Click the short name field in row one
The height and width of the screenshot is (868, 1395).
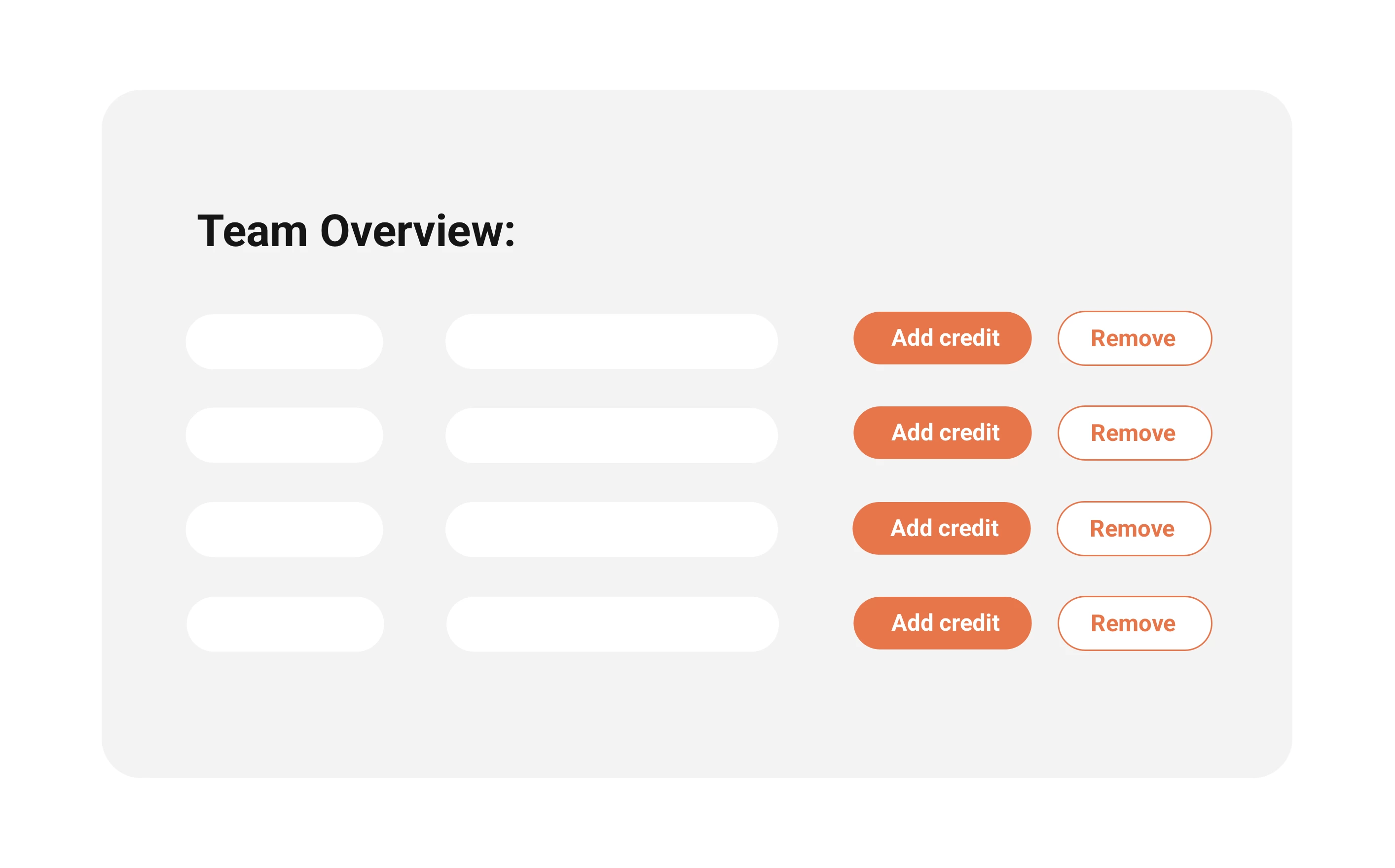click(284, 342)
